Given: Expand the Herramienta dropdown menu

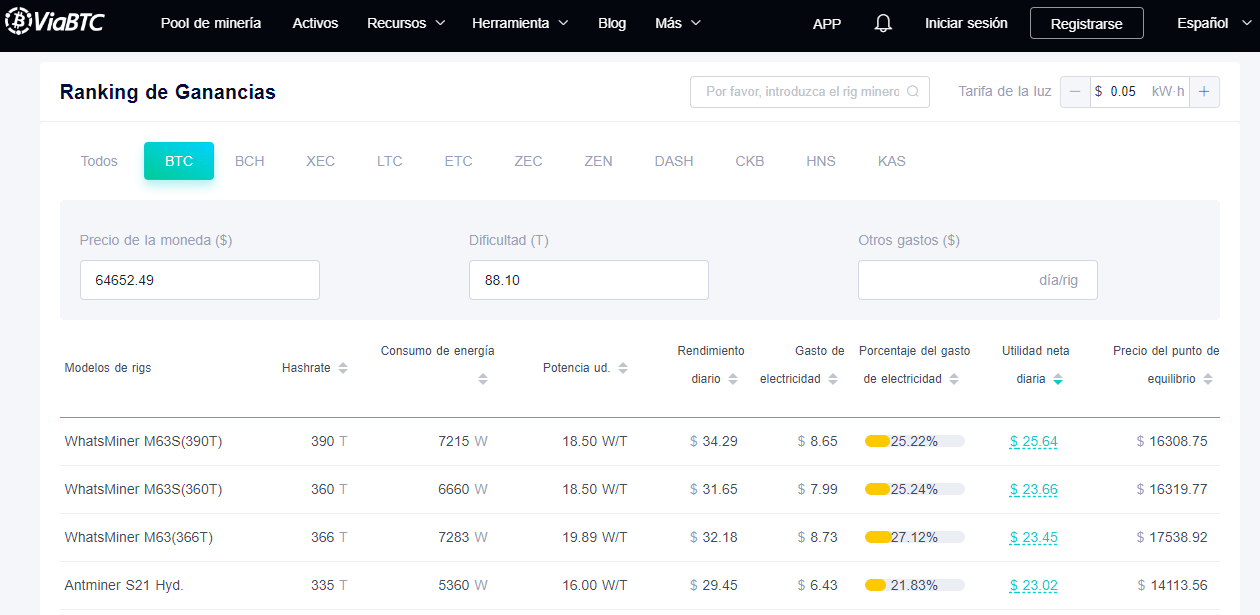Looking at the screenshot, I should [520, 23].
